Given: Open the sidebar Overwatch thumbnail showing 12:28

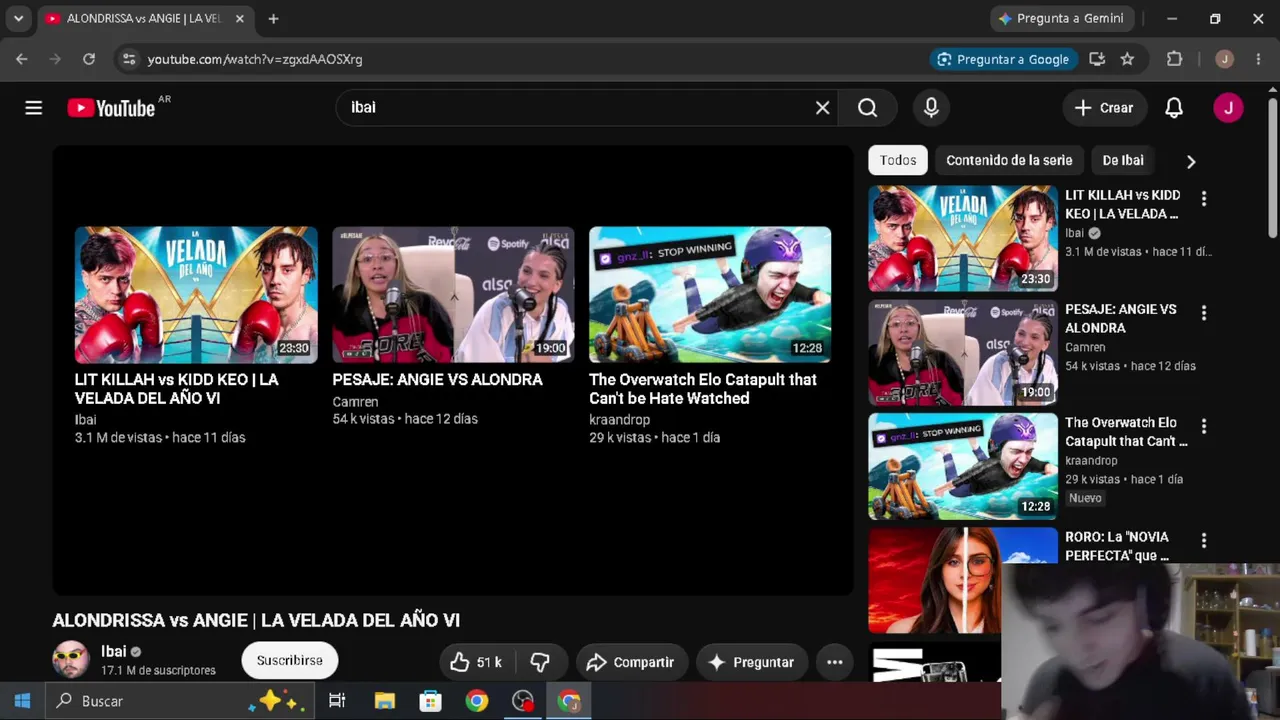Looking at the screenshot, I should [962, 466].
